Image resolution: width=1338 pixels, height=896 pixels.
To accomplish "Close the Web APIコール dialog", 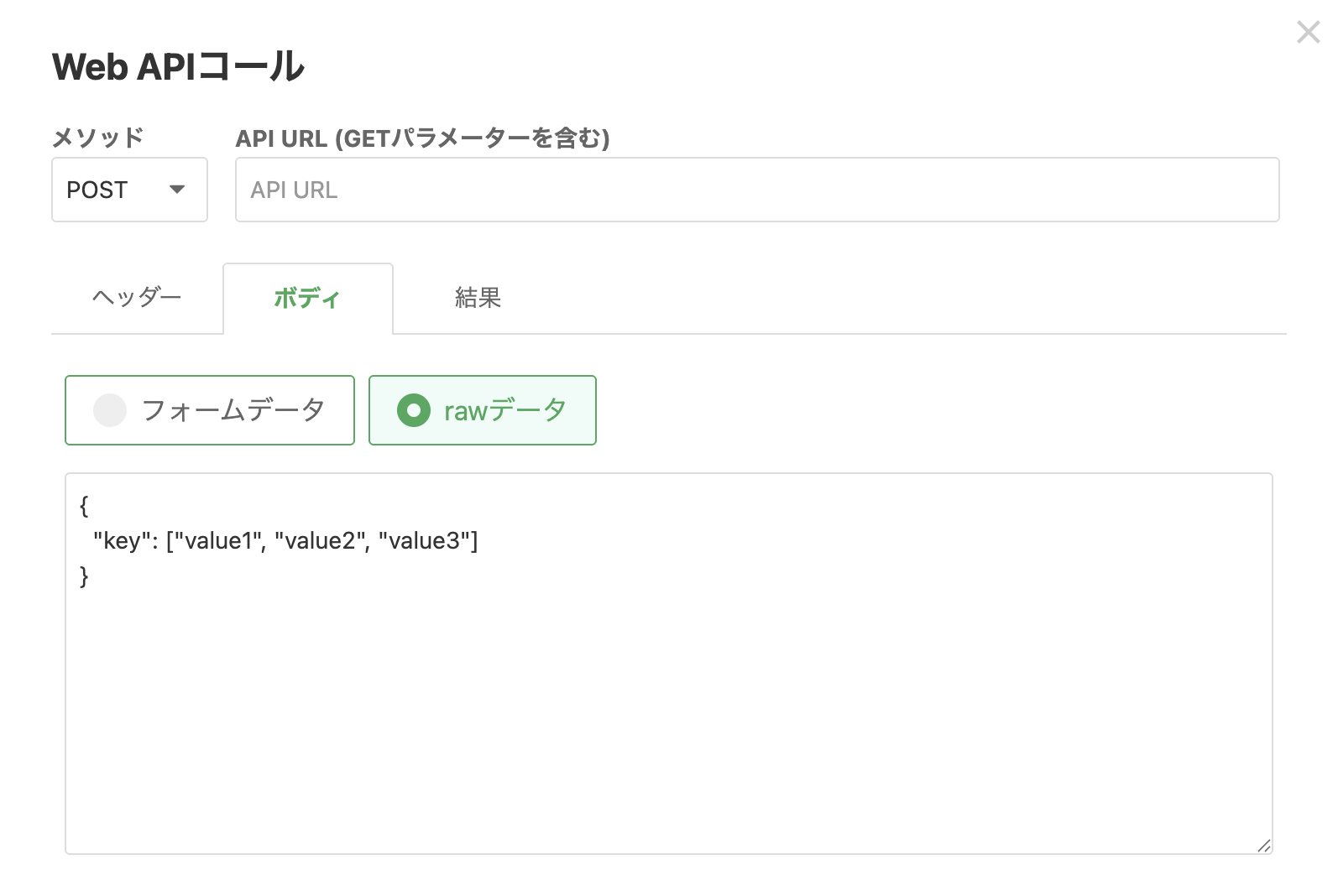I will pyautogui.click(x=1308, y=33).
